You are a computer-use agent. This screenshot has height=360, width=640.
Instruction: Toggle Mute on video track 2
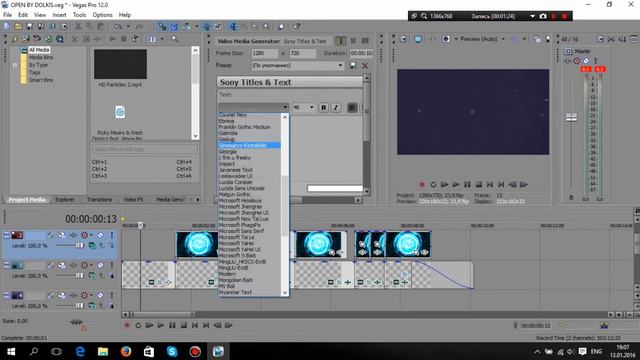100,265
